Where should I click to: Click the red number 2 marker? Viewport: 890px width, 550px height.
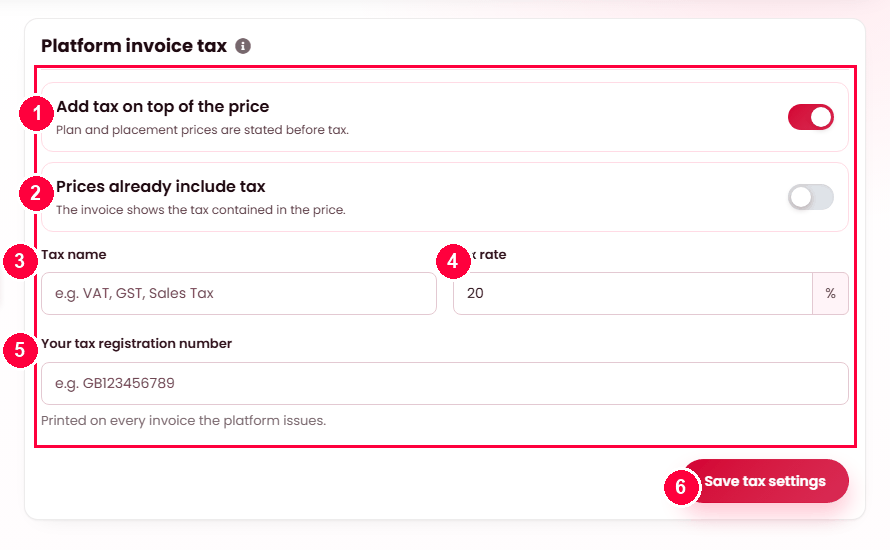click(37, 194)
